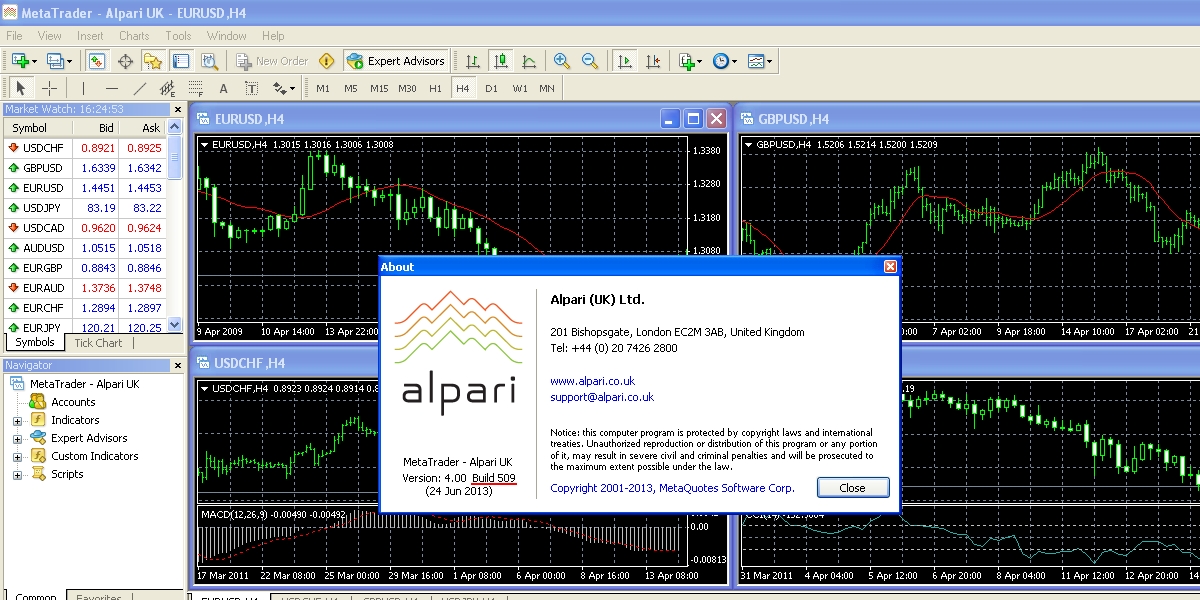This screenshot has width=1200, height=600.
Task: Open the Insert menu
Action: click(90, 35)
